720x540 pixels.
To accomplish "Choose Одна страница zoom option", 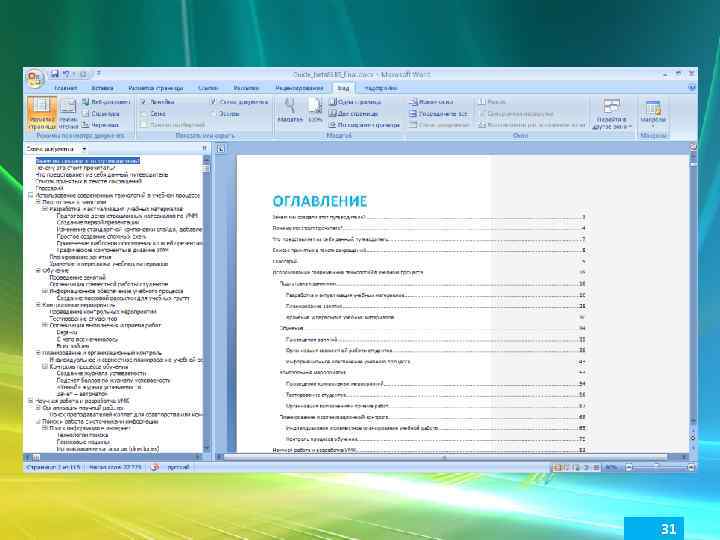I will [x=355, y=102].
